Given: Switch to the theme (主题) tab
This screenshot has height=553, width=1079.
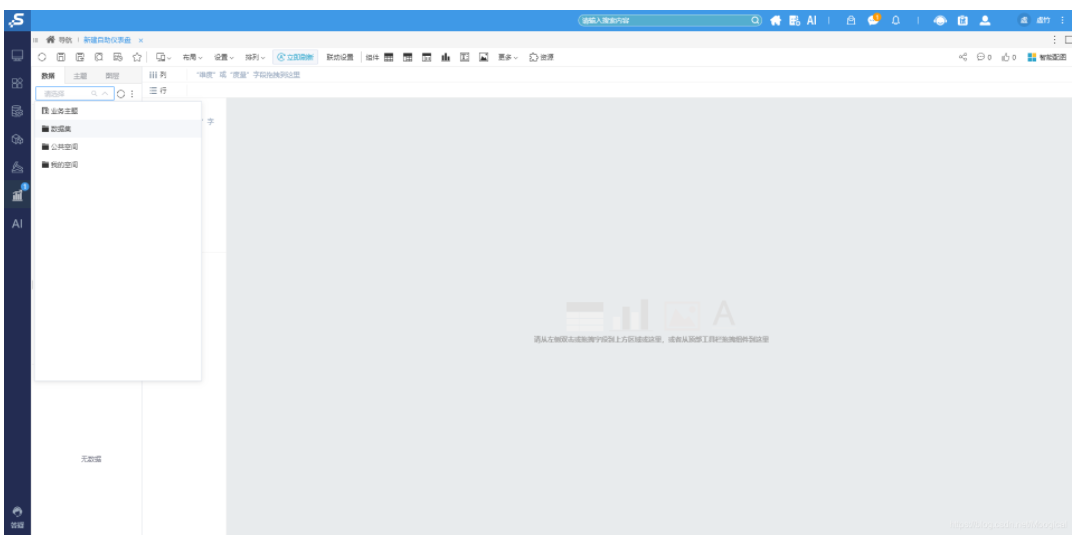Looking at the screenshot, I should coord(81,76).
